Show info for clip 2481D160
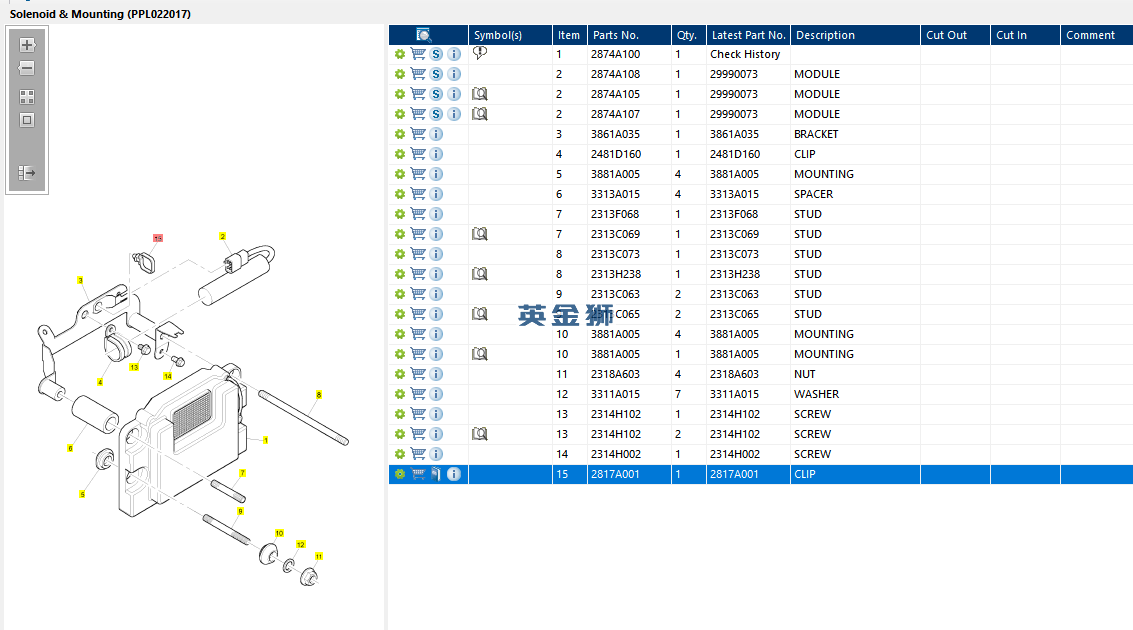The image size is (1133, 630). [436, 154]
